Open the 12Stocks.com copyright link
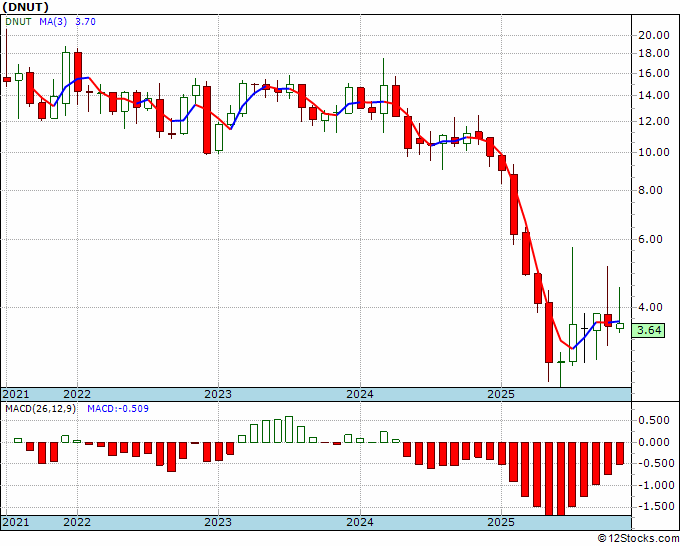Image resolution: width=680 pixels, height=546 pixels. coord(638,539)
